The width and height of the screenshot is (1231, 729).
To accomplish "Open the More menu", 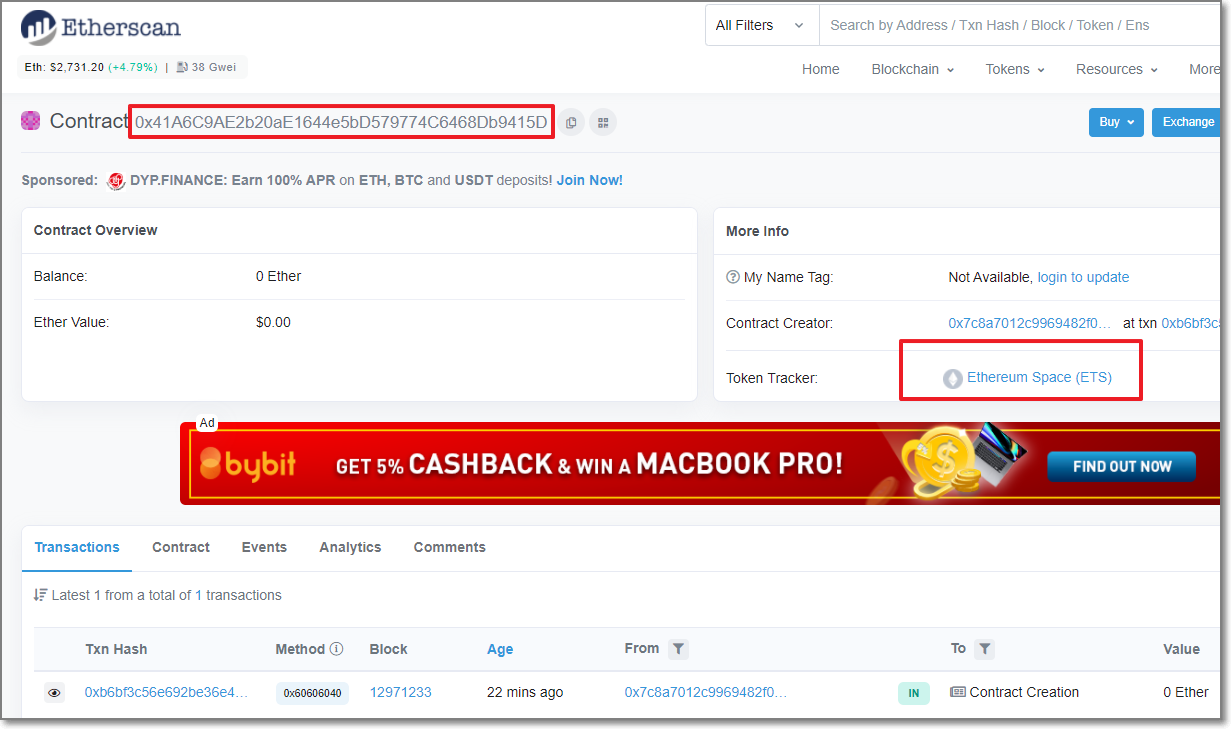I will 1205,69.
